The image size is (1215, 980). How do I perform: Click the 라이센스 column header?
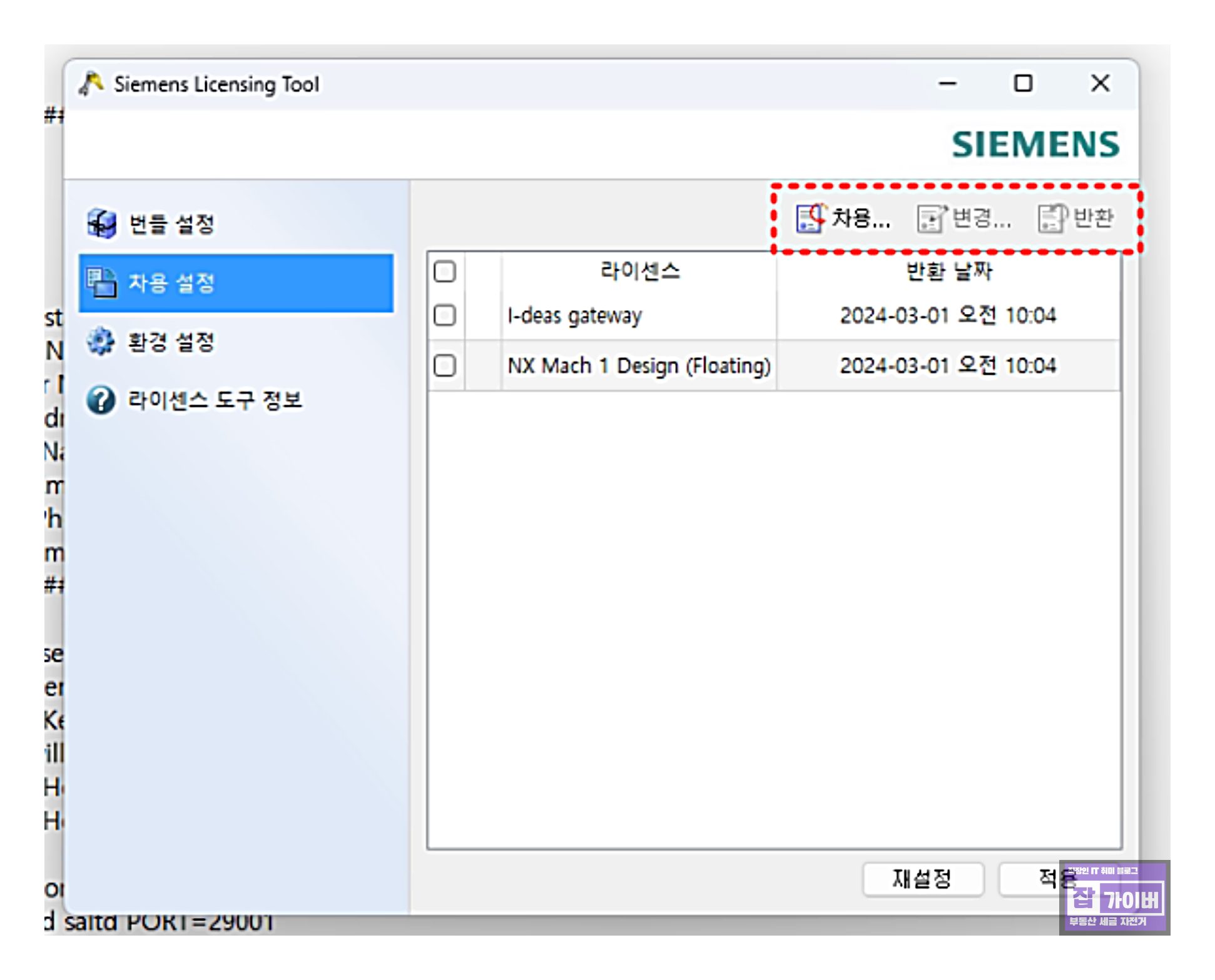[639, 271]
